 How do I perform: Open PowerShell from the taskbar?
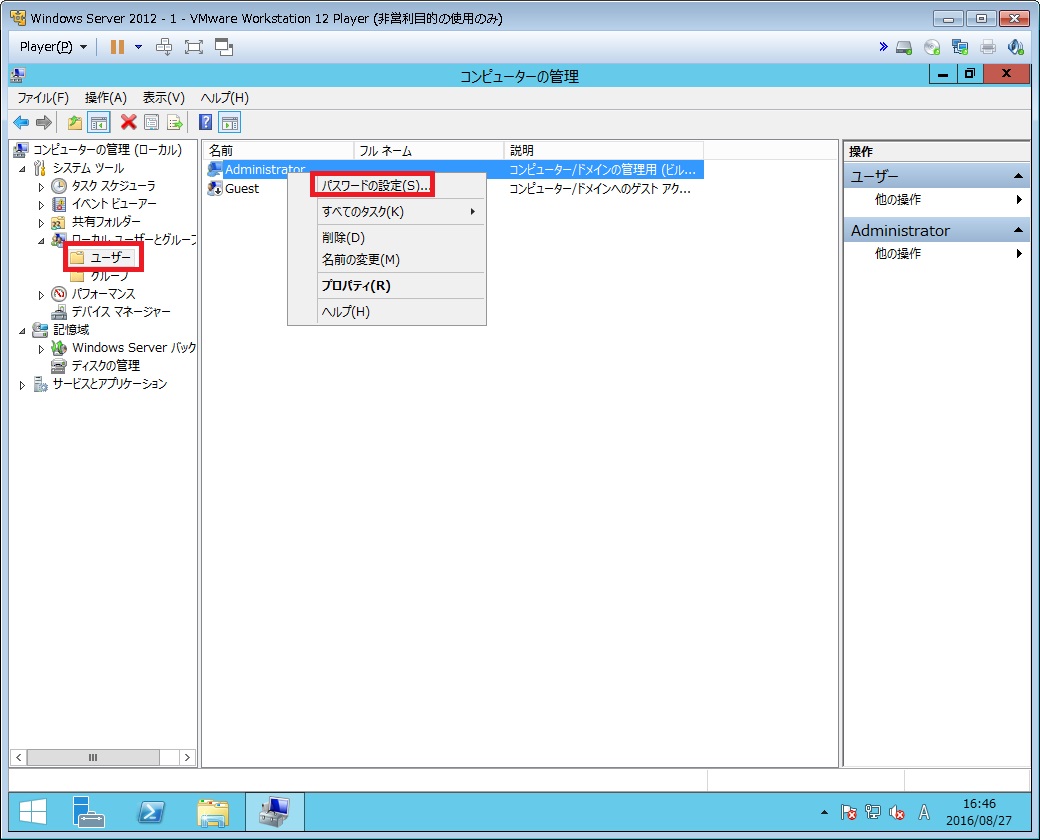(x=151, y=811)
